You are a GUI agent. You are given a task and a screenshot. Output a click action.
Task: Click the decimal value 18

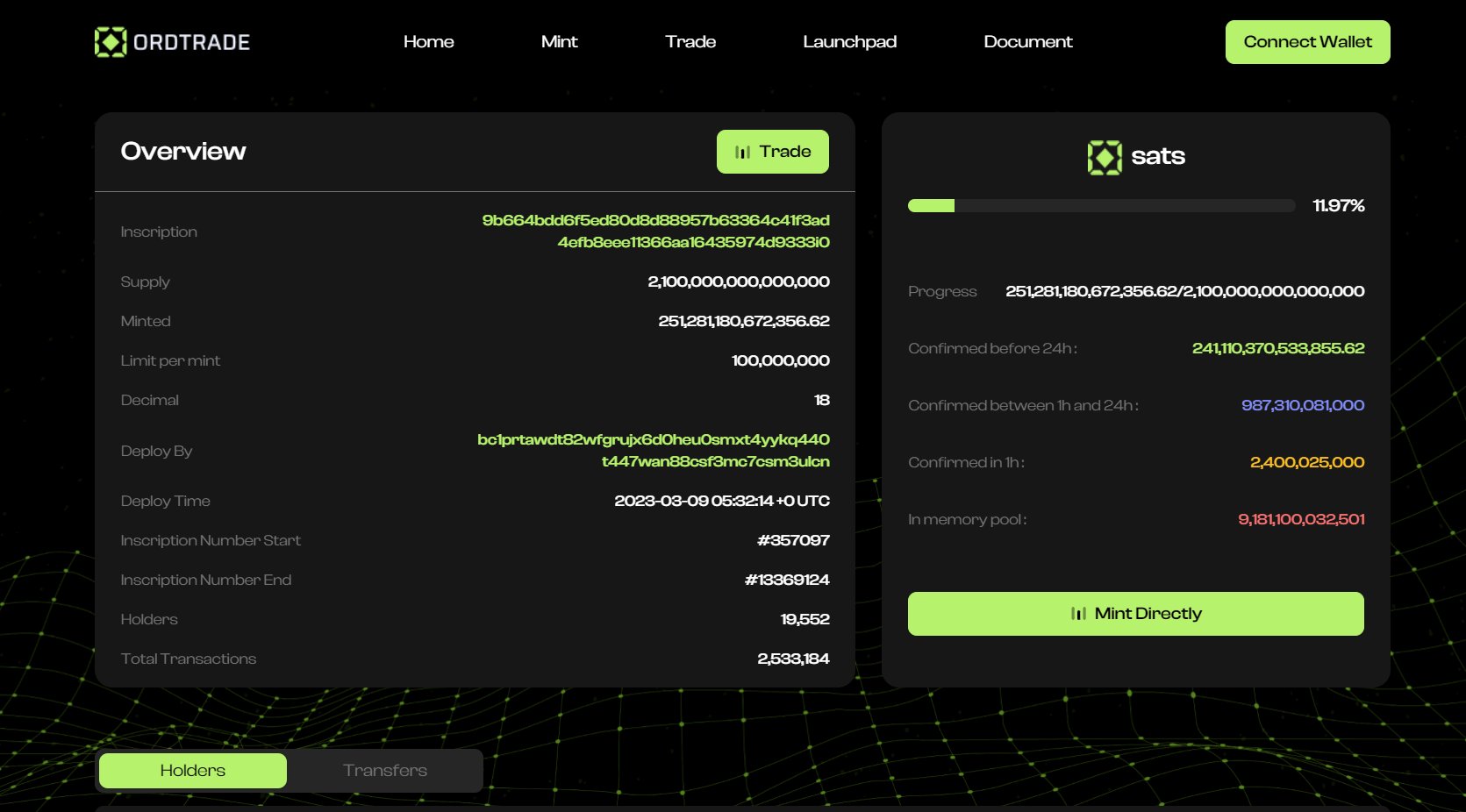pyautogui.click(x=822, y=400)
